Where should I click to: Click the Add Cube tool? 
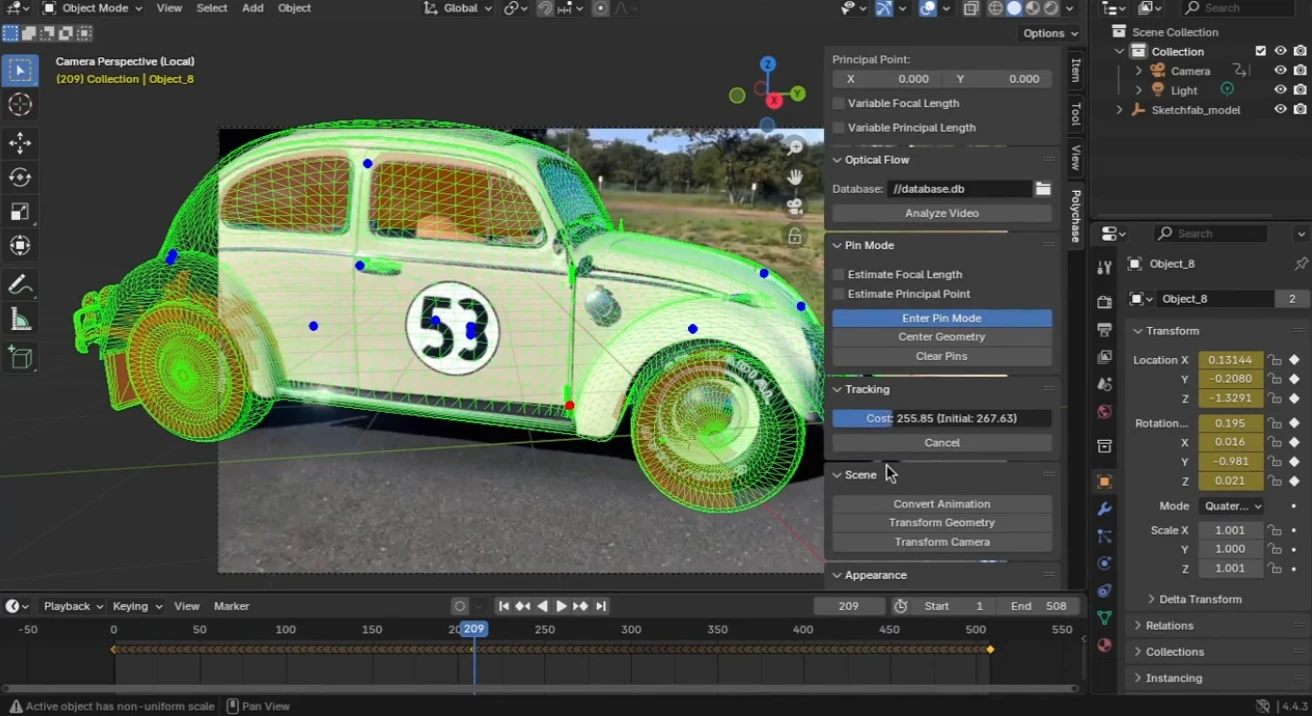(20, 357)
